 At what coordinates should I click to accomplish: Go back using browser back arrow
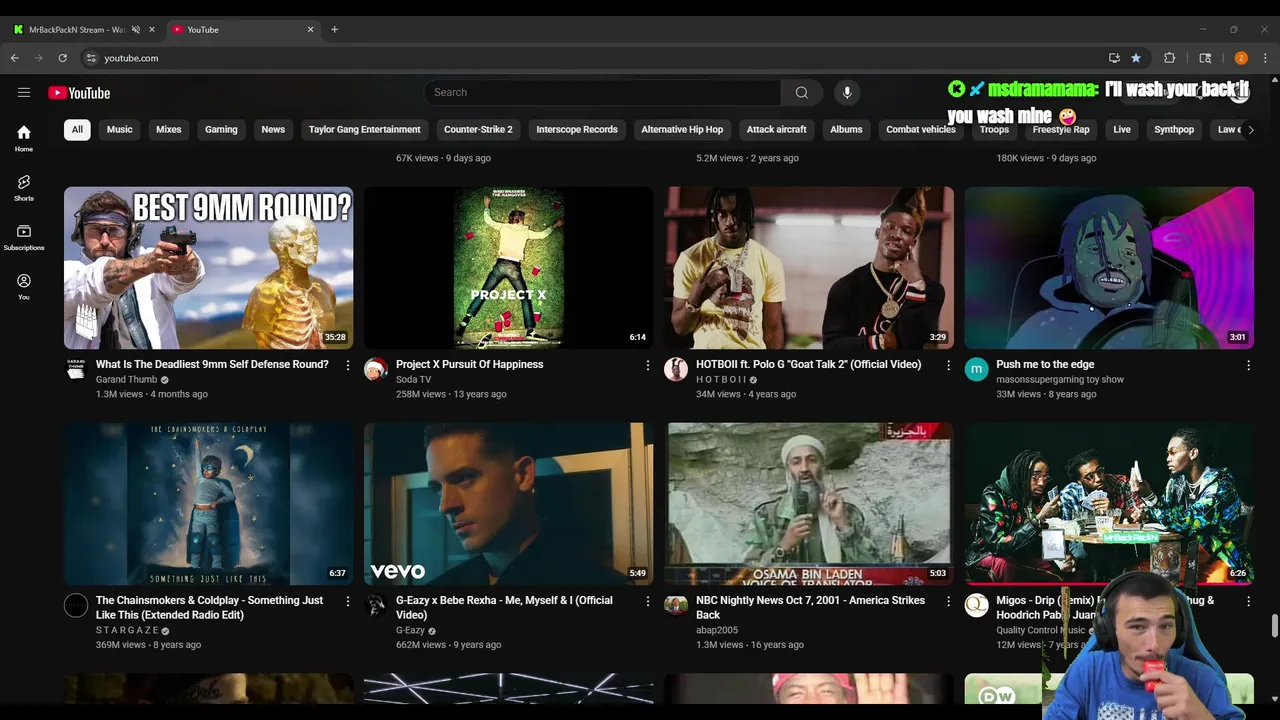tap(15, 58)
